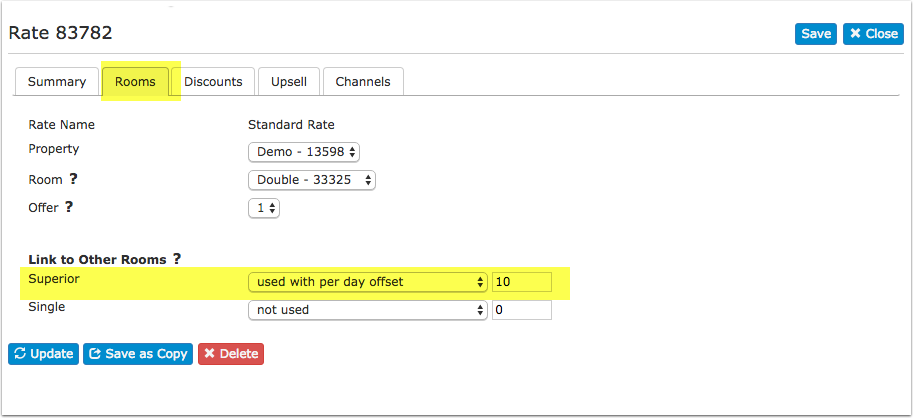
Task: Click the Superior offset value field
Action: pos(522,282)
